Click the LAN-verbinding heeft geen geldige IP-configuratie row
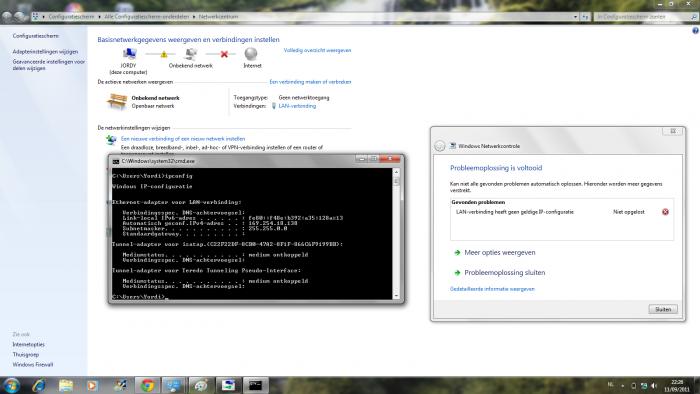 [x=562, y=212]
